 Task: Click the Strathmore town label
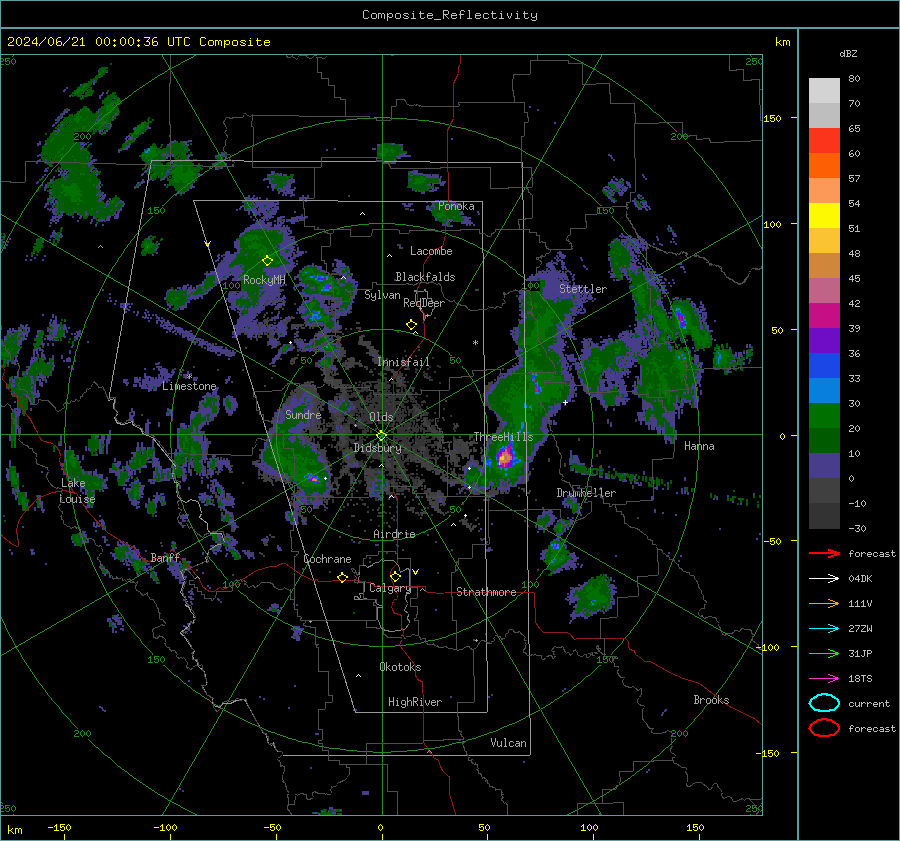[x=486, y=592]
